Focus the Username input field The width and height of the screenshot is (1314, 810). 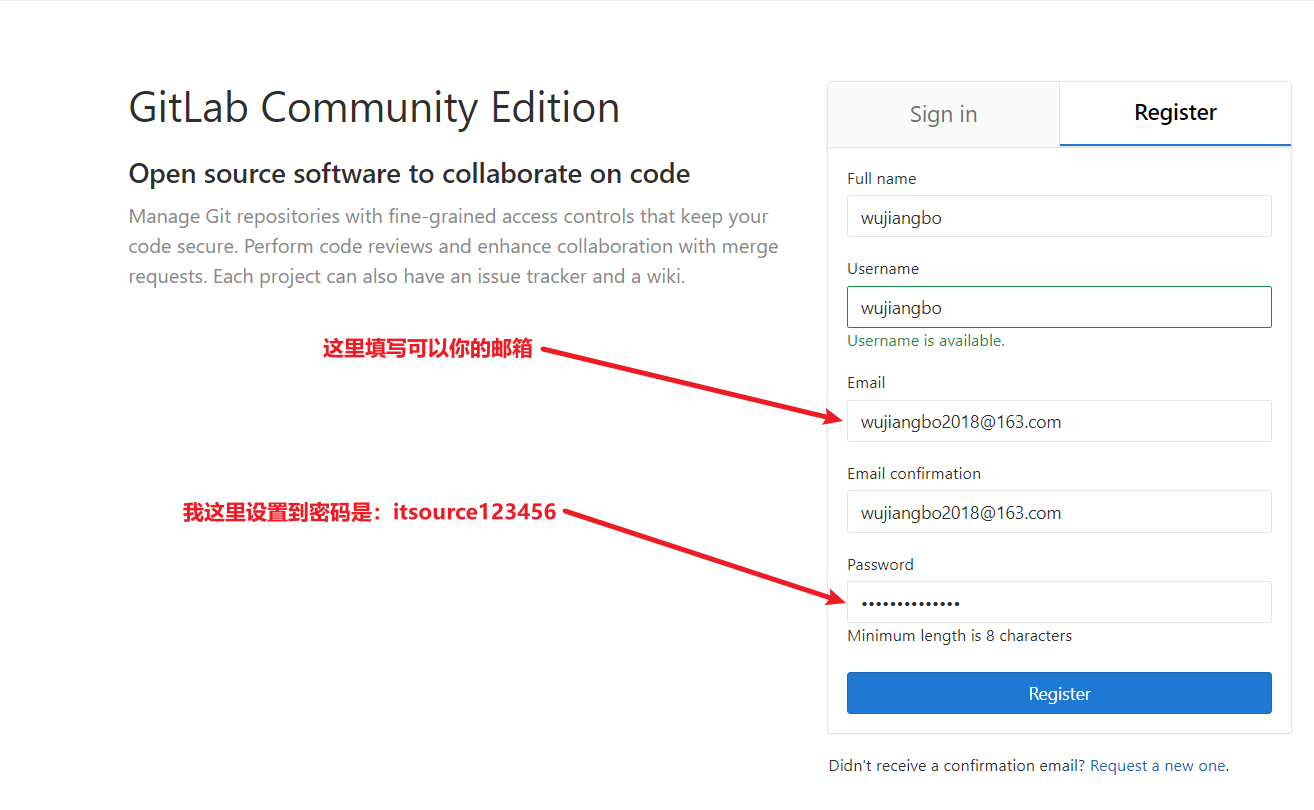click(x=1059, y=307)
